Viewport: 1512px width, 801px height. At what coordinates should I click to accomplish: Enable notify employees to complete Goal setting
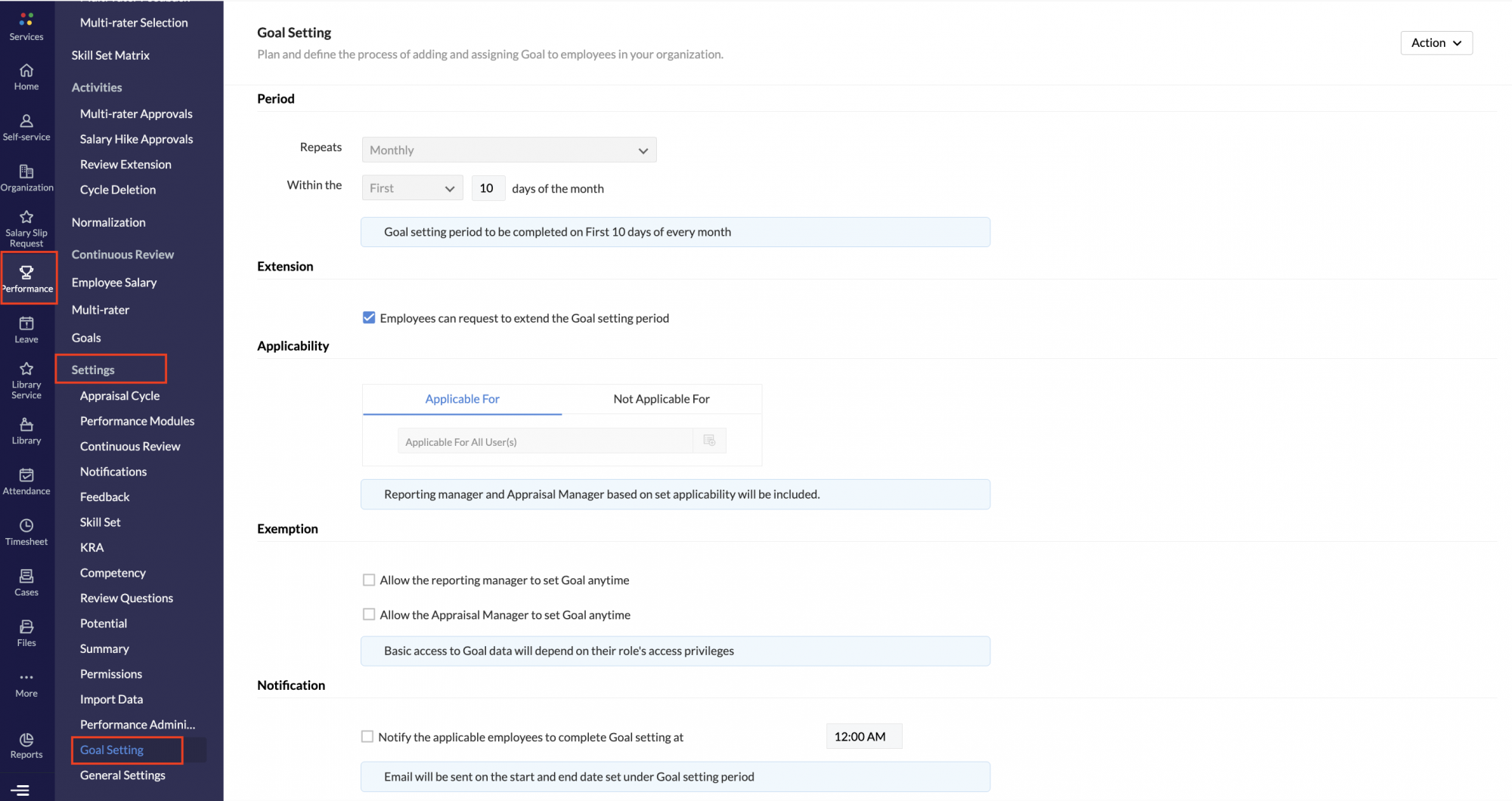[x=367, y=736]
